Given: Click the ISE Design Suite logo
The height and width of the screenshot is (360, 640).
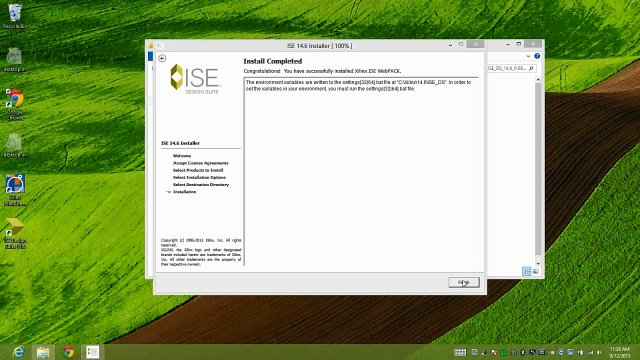Looking at the screenshot, I should 195,78.
